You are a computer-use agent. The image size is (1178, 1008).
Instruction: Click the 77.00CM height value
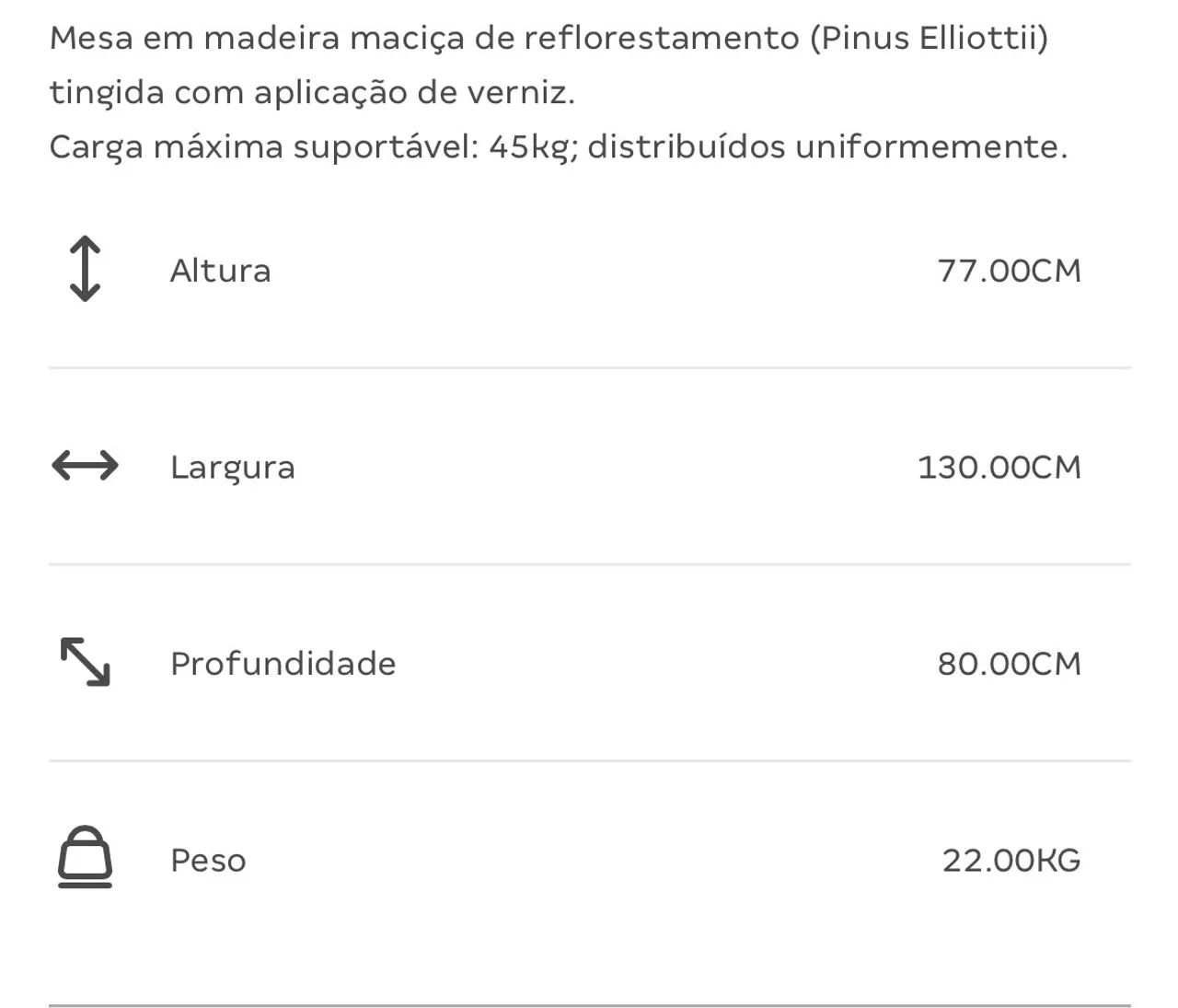[1010, 271]
